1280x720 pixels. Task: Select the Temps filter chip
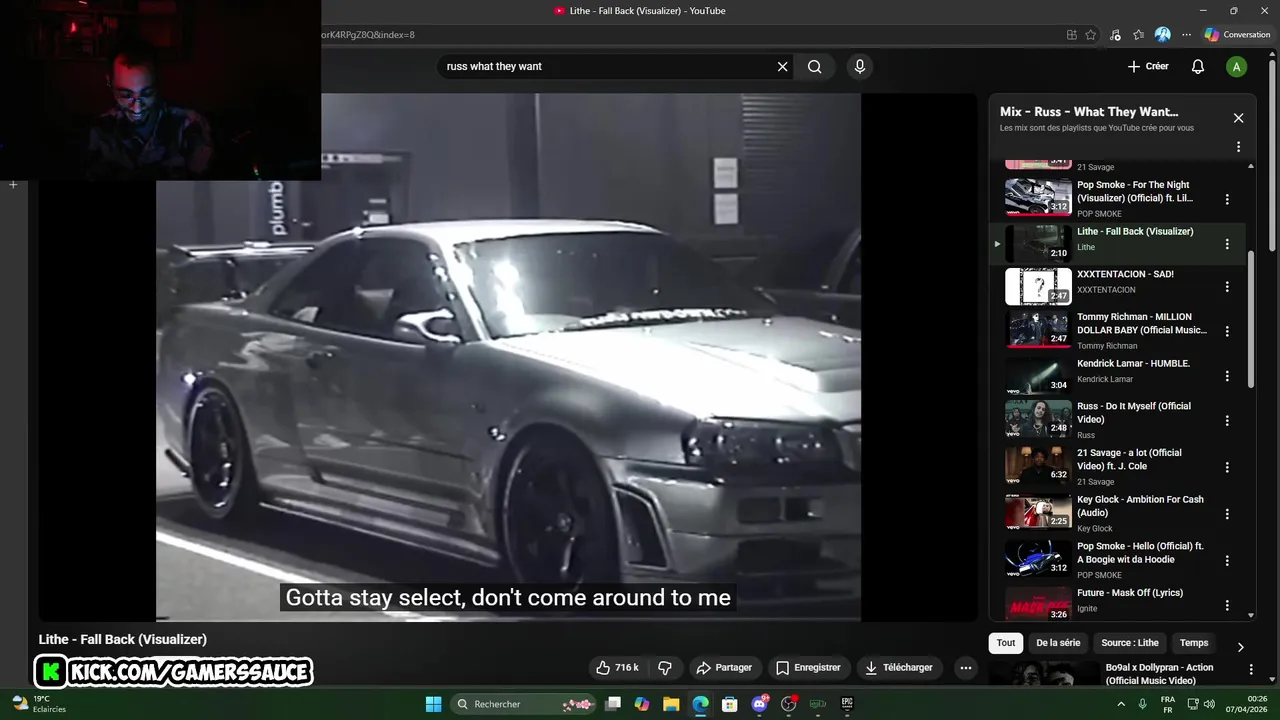coord(1194,643)
